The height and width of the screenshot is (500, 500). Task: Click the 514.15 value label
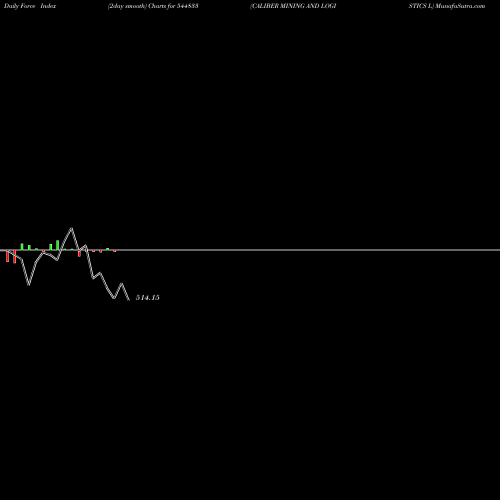click(148, 297)
